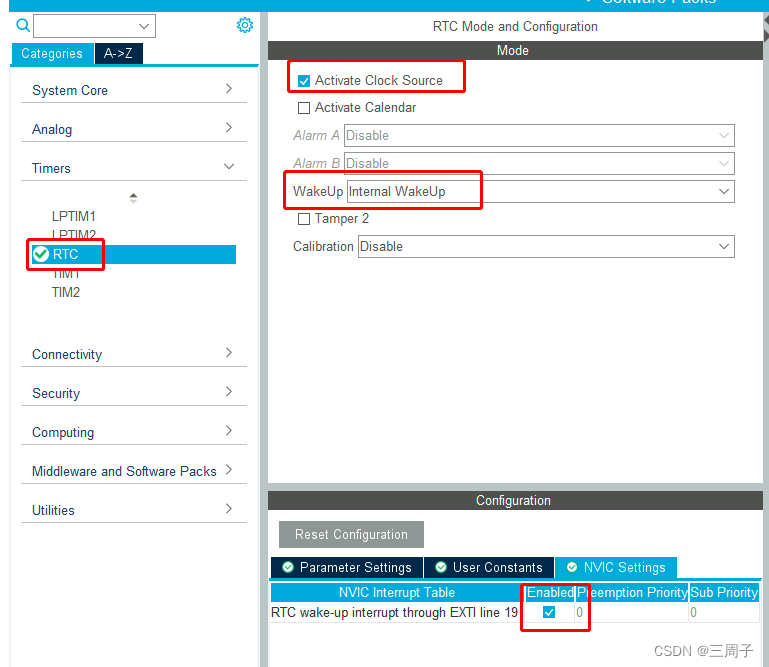Click User Constants green check icon
This screenshot has height=667, width=769.
pyautogui.click(x=441, y=567)
